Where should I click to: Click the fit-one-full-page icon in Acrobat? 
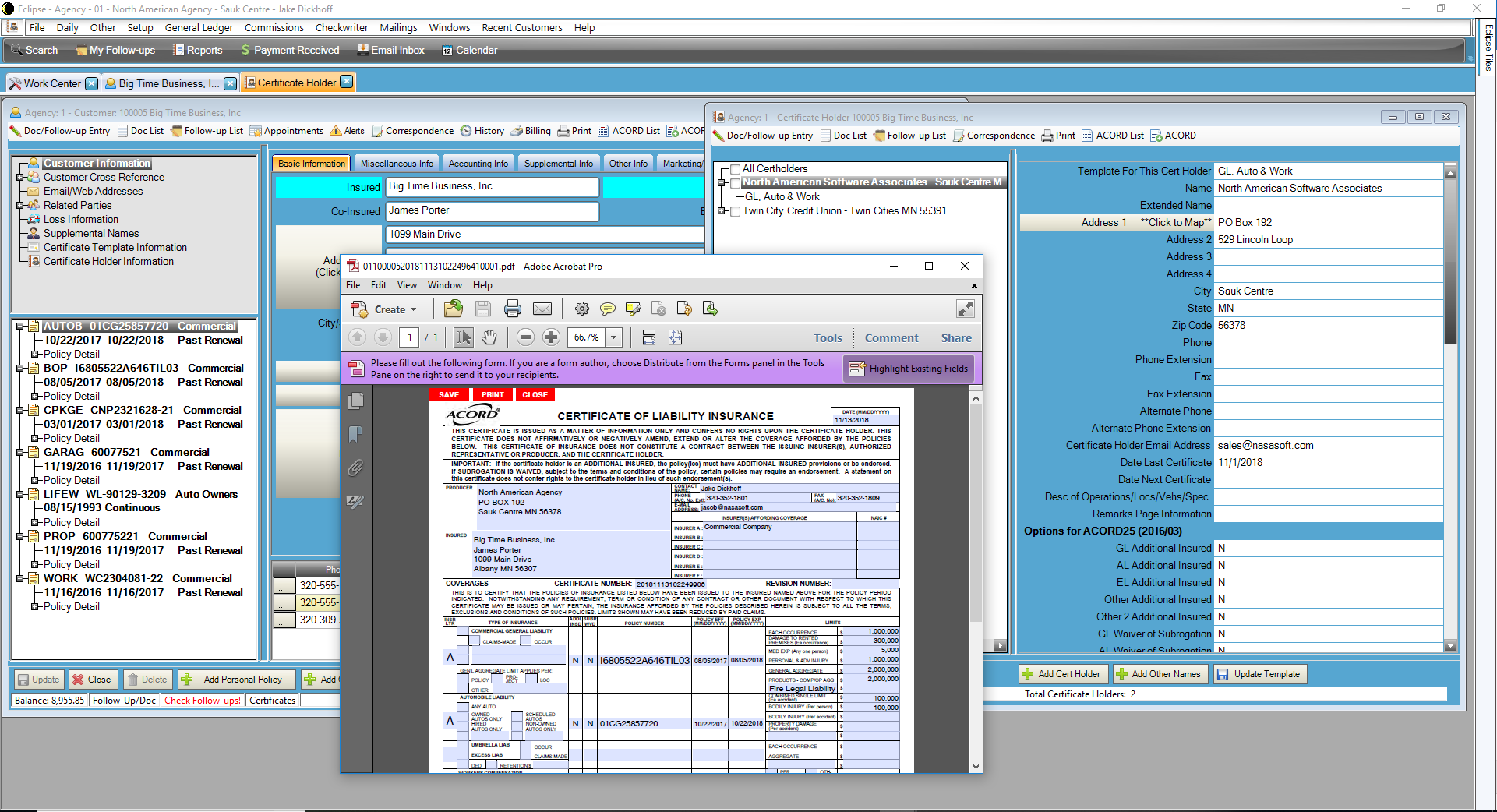click(x=676, y=337)
